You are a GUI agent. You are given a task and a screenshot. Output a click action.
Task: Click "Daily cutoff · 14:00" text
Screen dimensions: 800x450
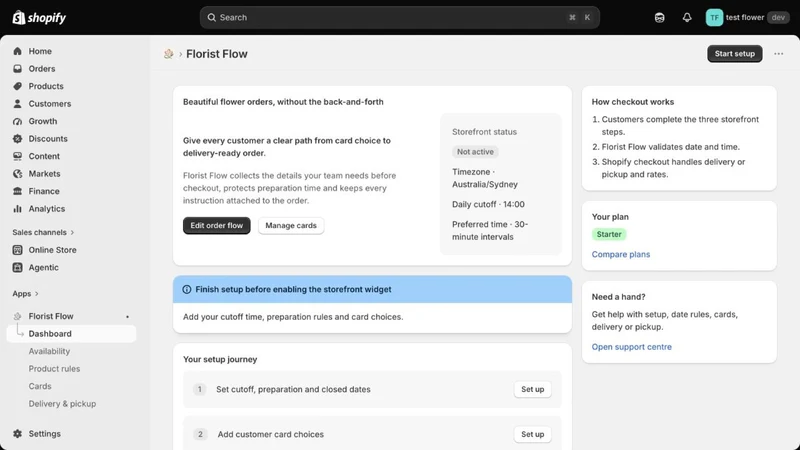click(x=488, y=204)
